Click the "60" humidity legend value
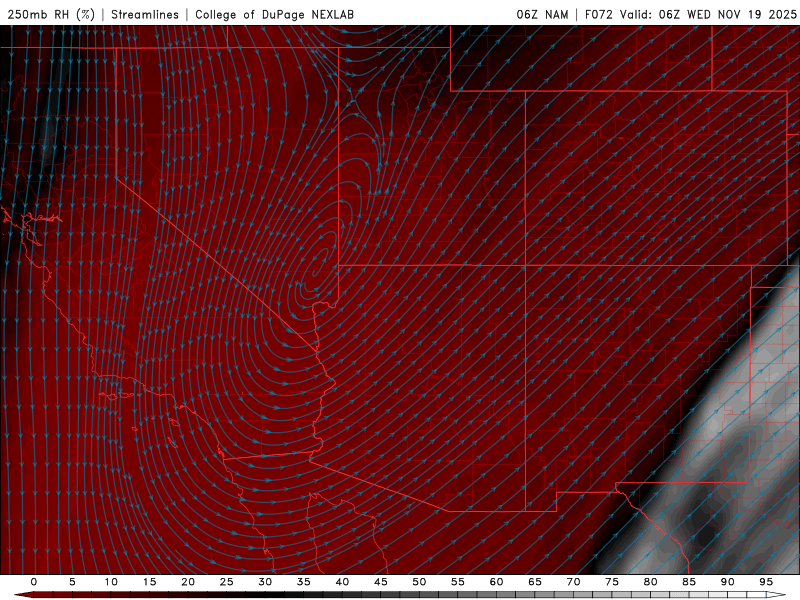The height and width of the screenshot is (600, 800). (496, 582)
